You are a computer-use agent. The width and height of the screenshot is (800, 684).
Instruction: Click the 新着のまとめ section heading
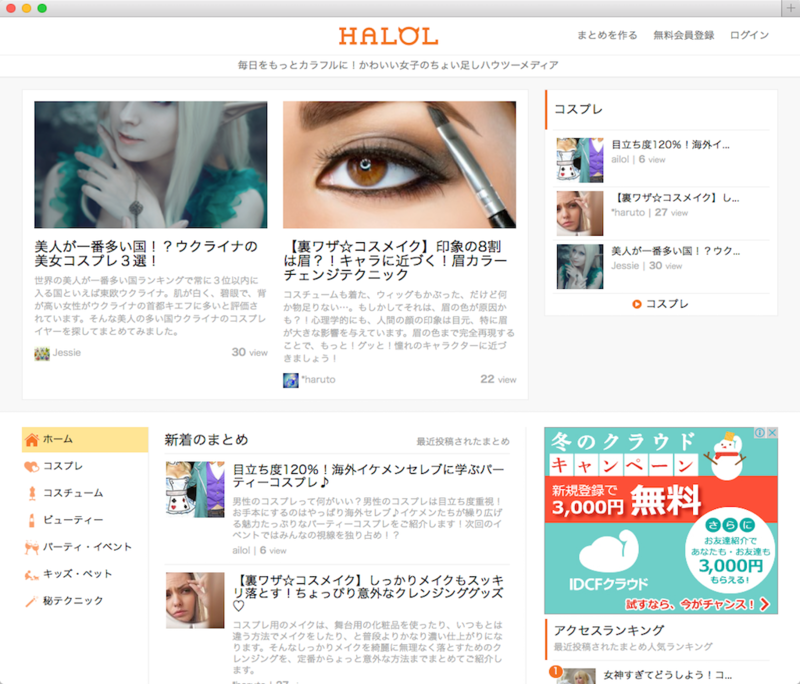point(206,440)
